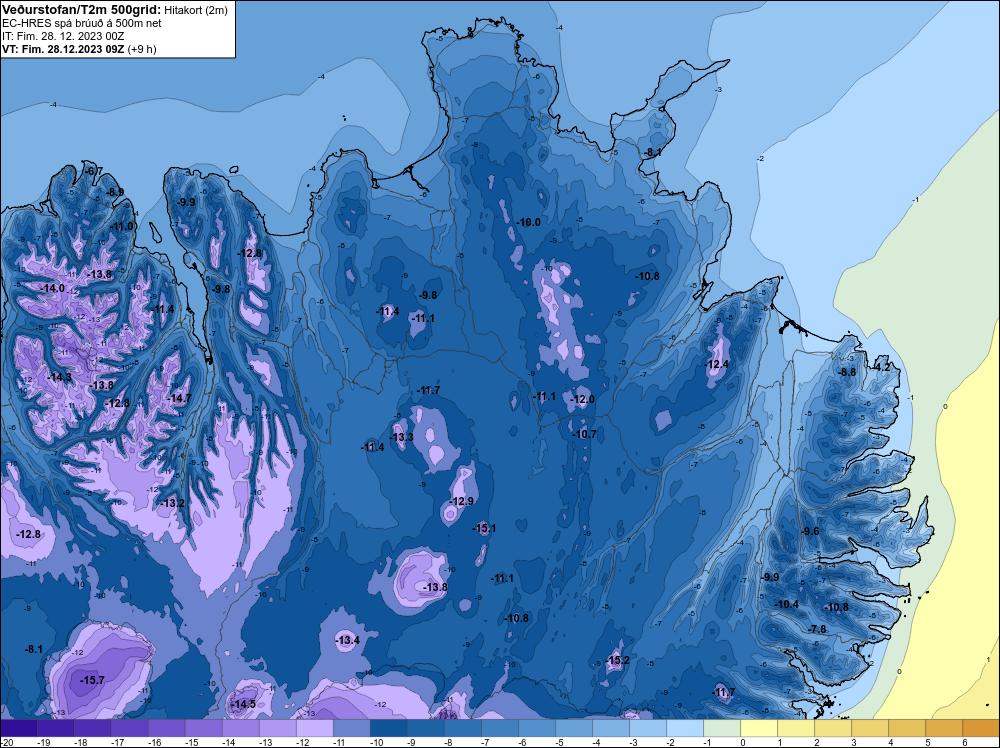Click the legend swatch between 3 and 4
Image resolution: width=1000 pixels, height=748 pixels.
point(870,728)
